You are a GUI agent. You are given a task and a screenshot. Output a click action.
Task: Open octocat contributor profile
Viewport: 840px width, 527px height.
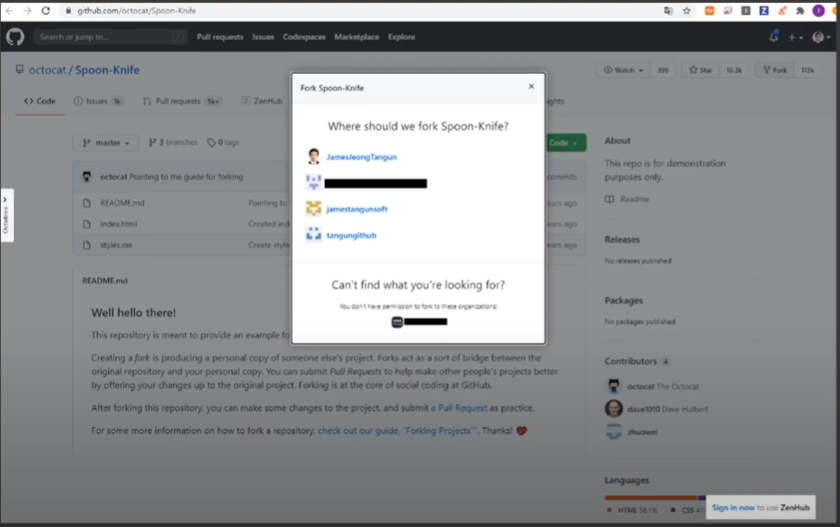663,386
